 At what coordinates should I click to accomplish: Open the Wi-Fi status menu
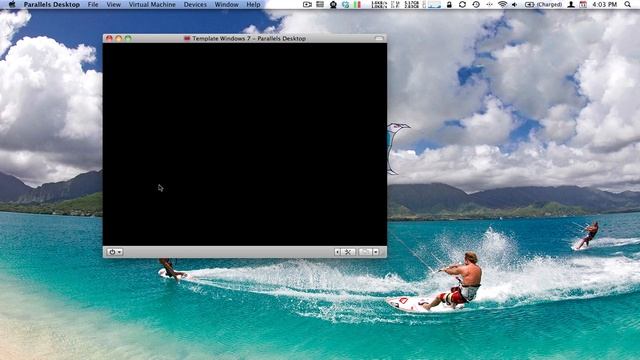tap(502, 4)
